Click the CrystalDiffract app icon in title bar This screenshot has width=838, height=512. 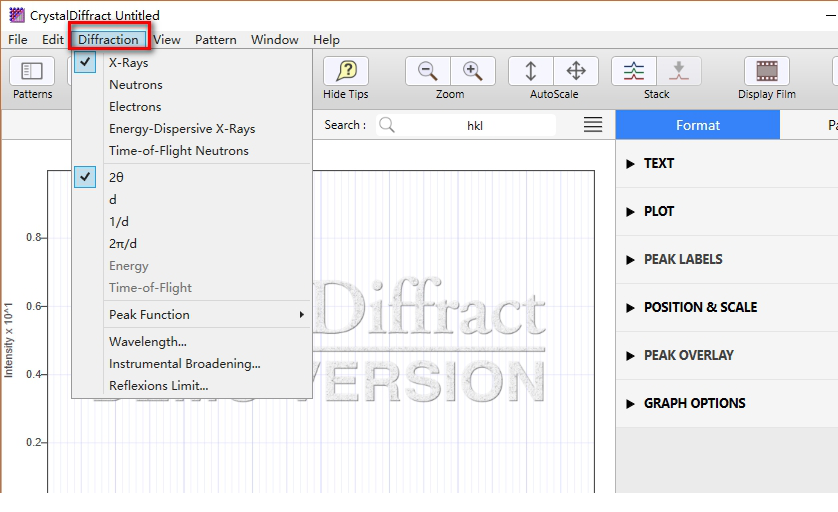[x=17, y=15]
